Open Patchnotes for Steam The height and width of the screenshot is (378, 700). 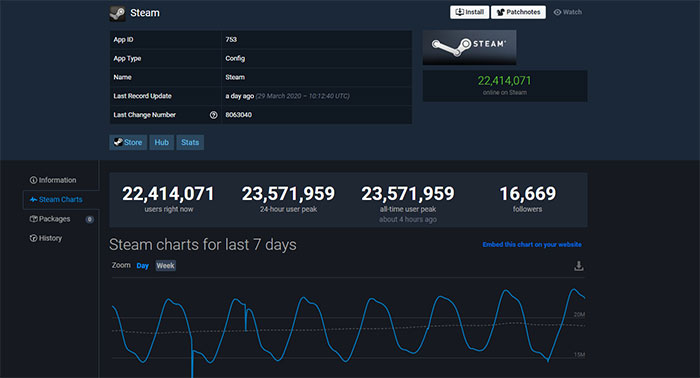pyautogui.click(x=518, y=12)
